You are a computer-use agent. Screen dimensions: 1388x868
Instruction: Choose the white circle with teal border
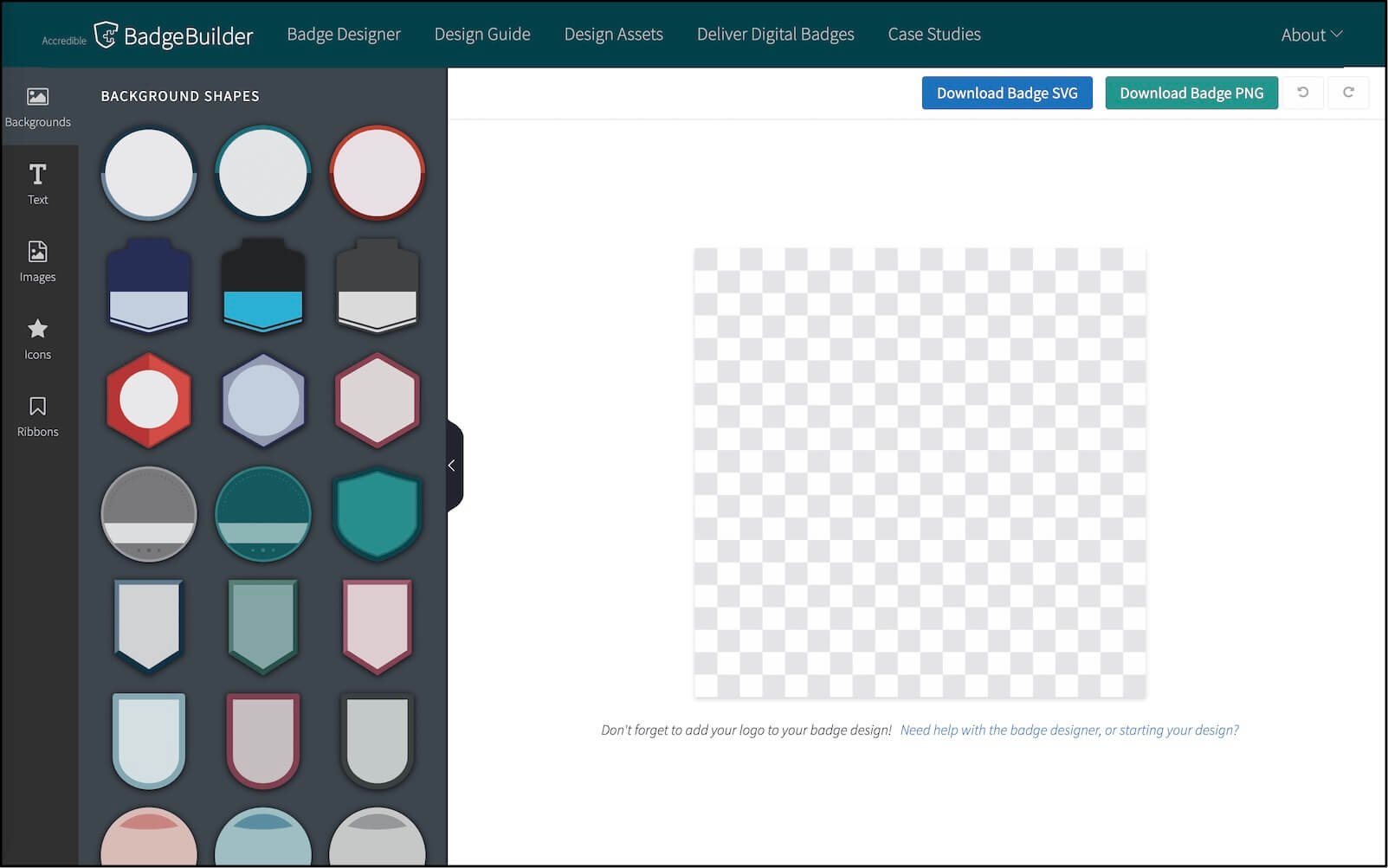263,173
